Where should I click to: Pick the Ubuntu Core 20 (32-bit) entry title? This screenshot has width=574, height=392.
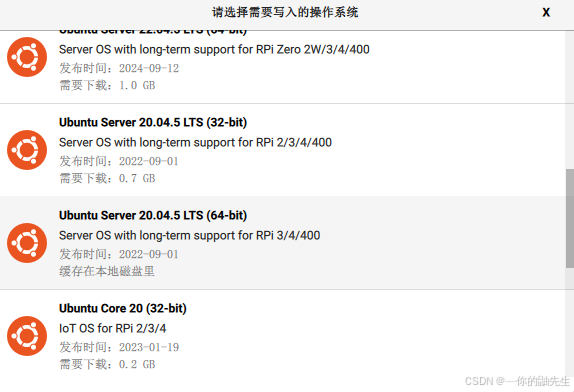pos(123,308)
